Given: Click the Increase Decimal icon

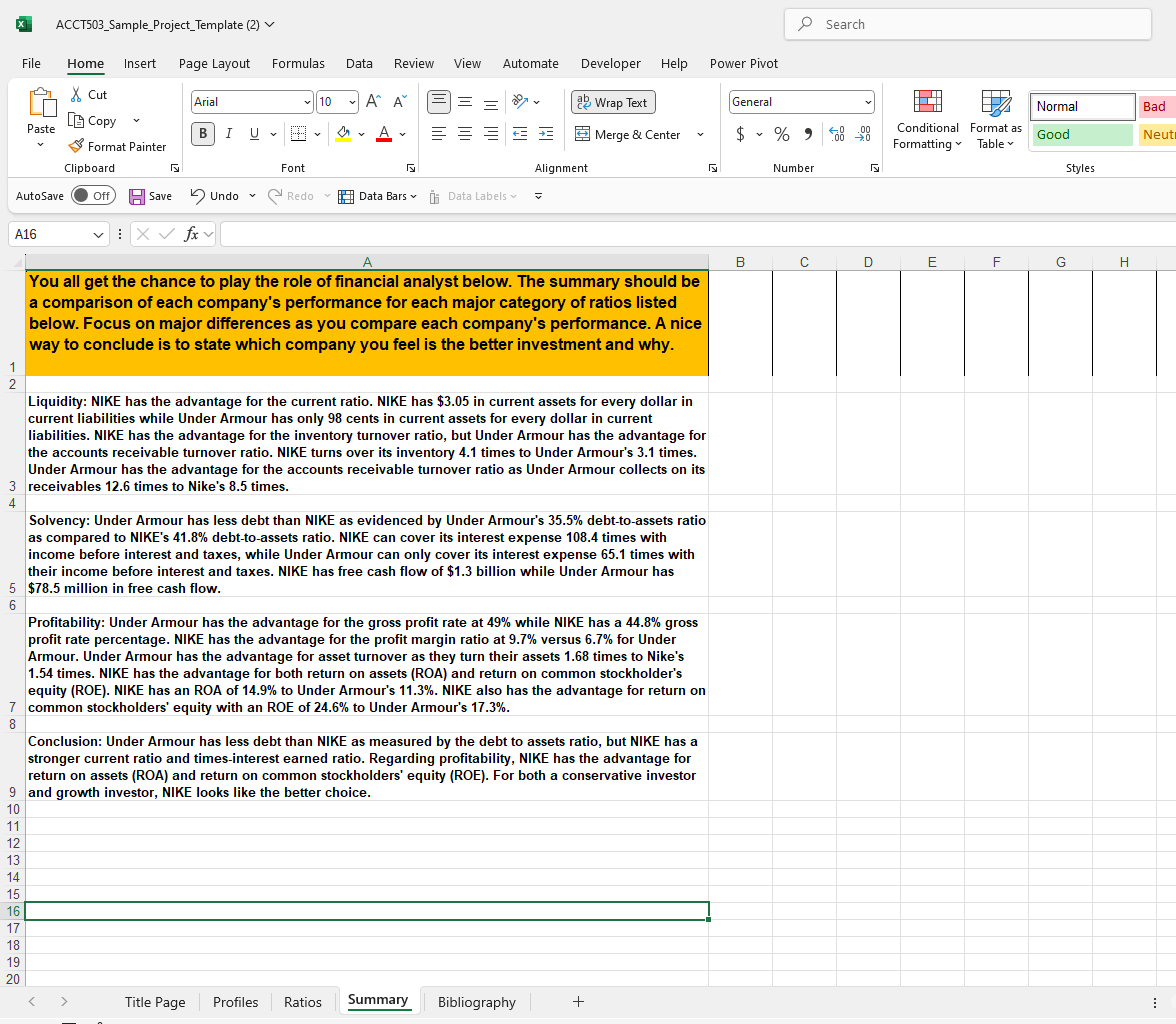Looking at the screenshot, I should (x=836, y=134).
